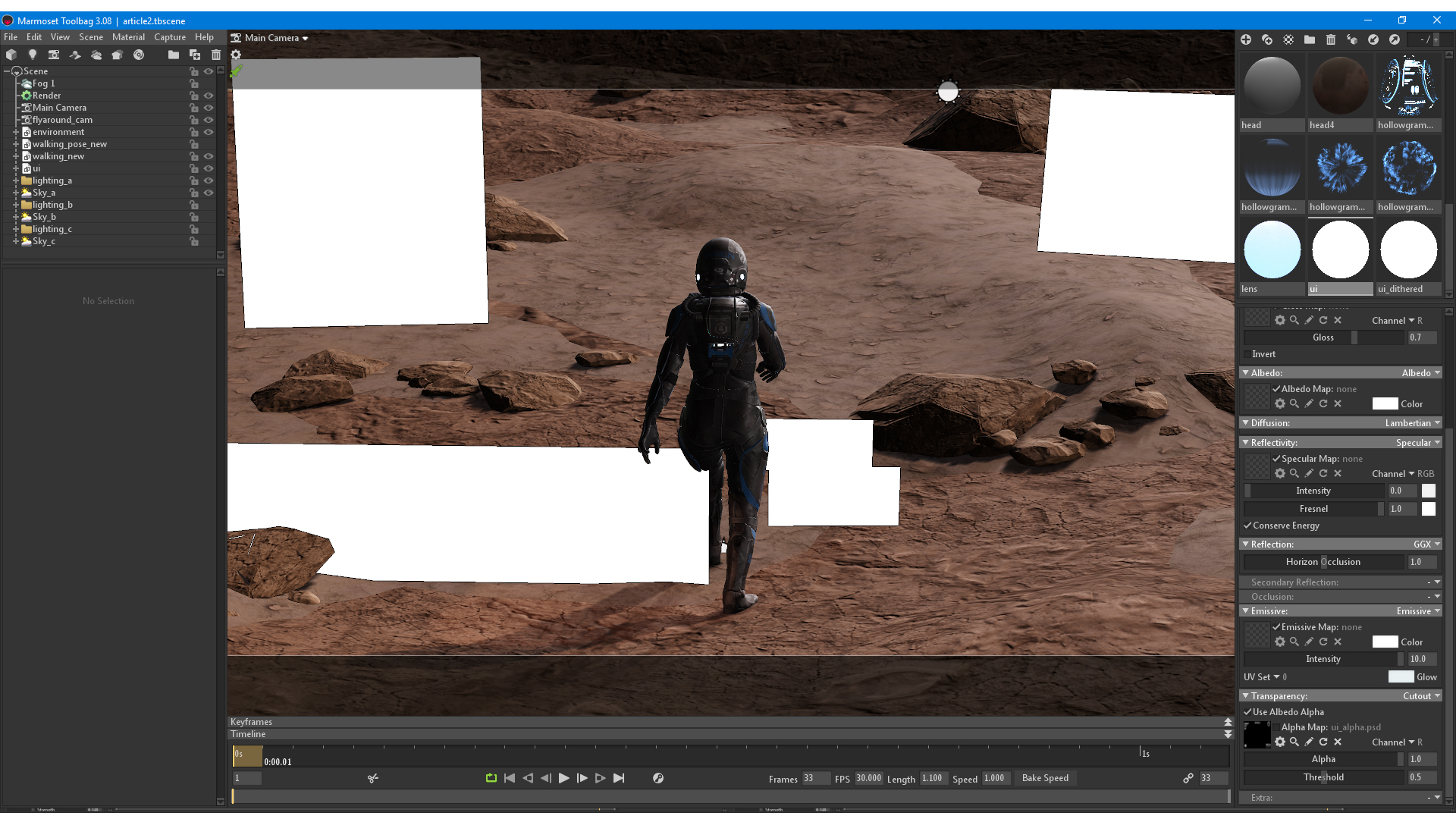The image size is (1456, 819).
Task: Expand the environment tree item
Action: 15,132
